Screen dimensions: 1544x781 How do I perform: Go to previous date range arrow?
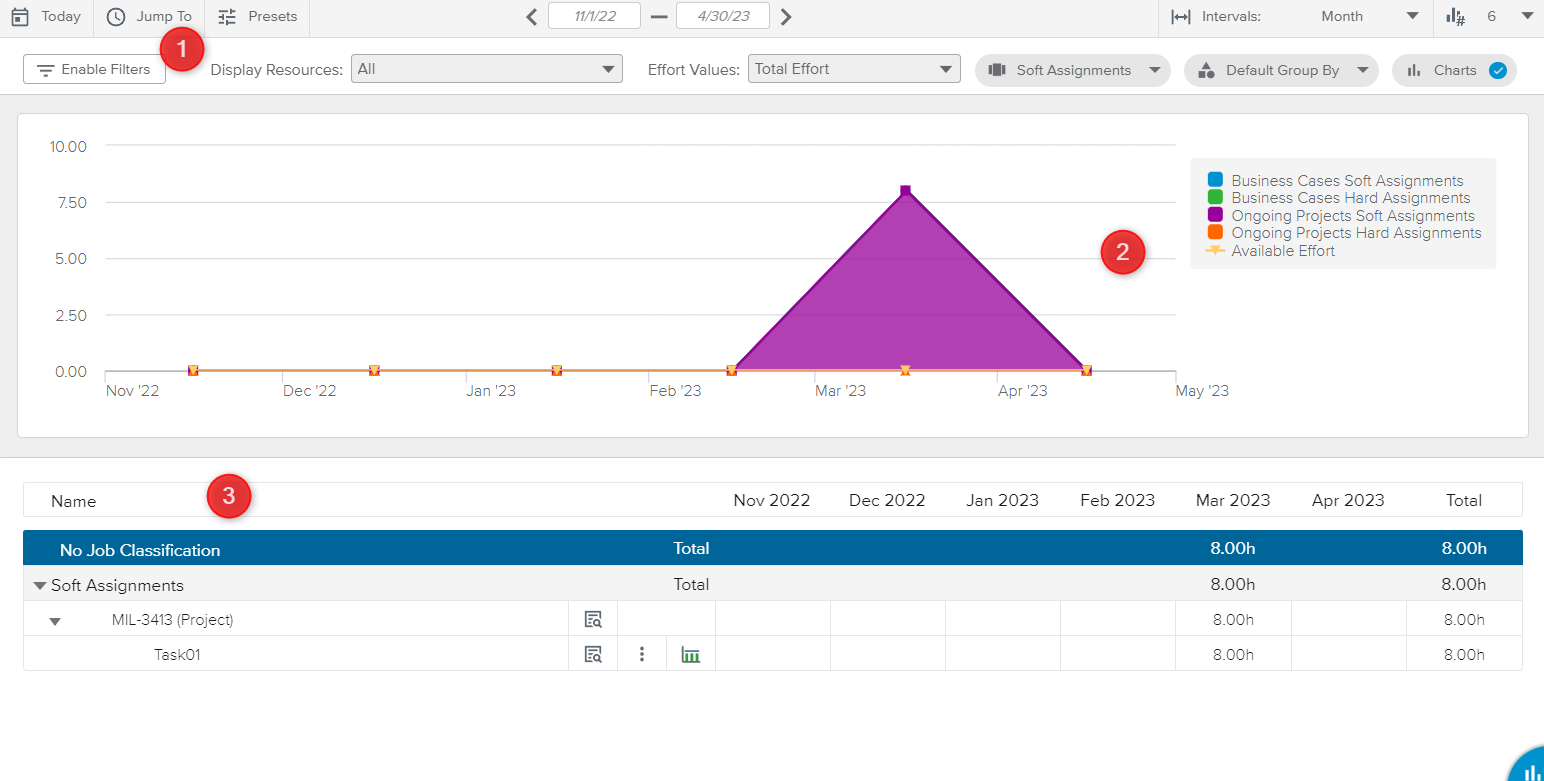532,17
